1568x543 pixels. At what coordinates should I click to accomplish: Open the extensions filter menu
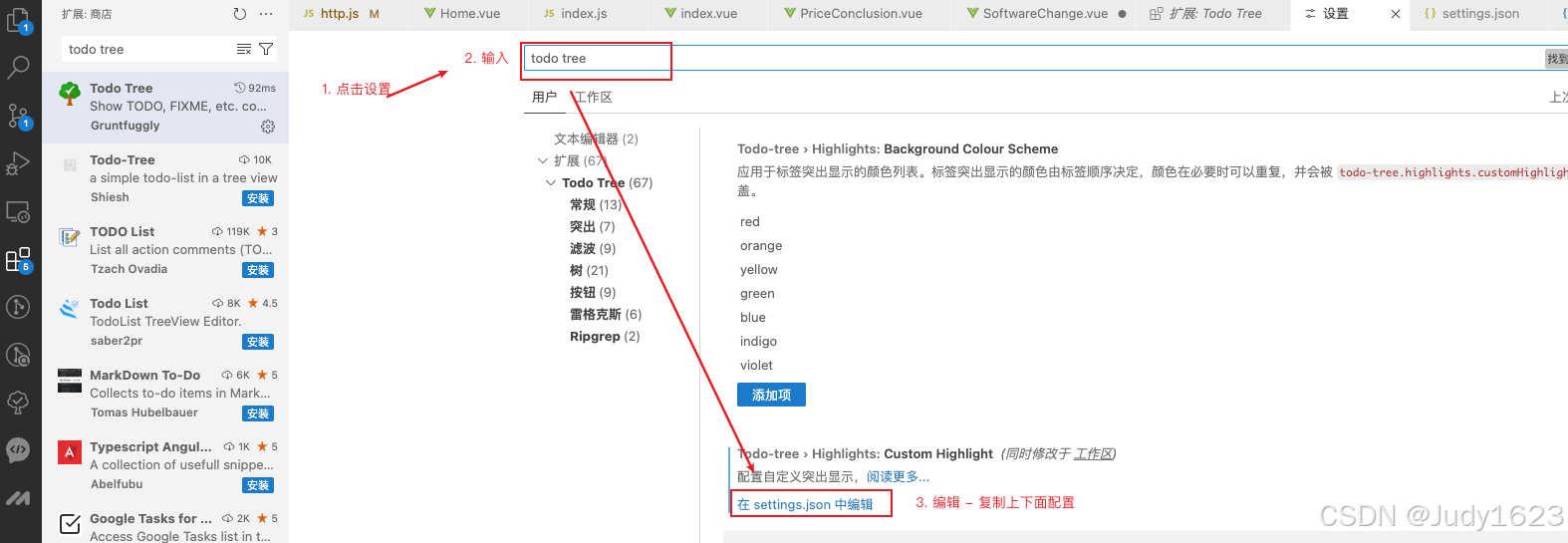[x=266, y=49]
